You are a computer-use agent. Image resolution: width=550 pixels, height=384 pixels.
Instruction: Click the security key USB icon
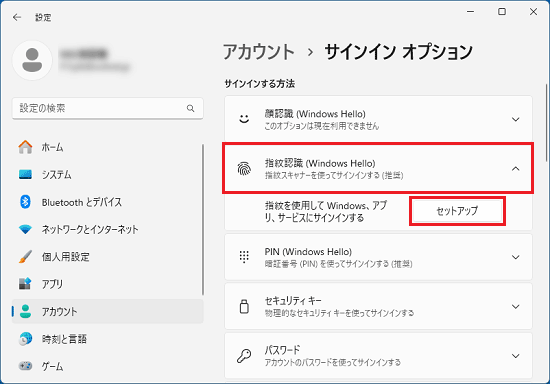point(244,306)
